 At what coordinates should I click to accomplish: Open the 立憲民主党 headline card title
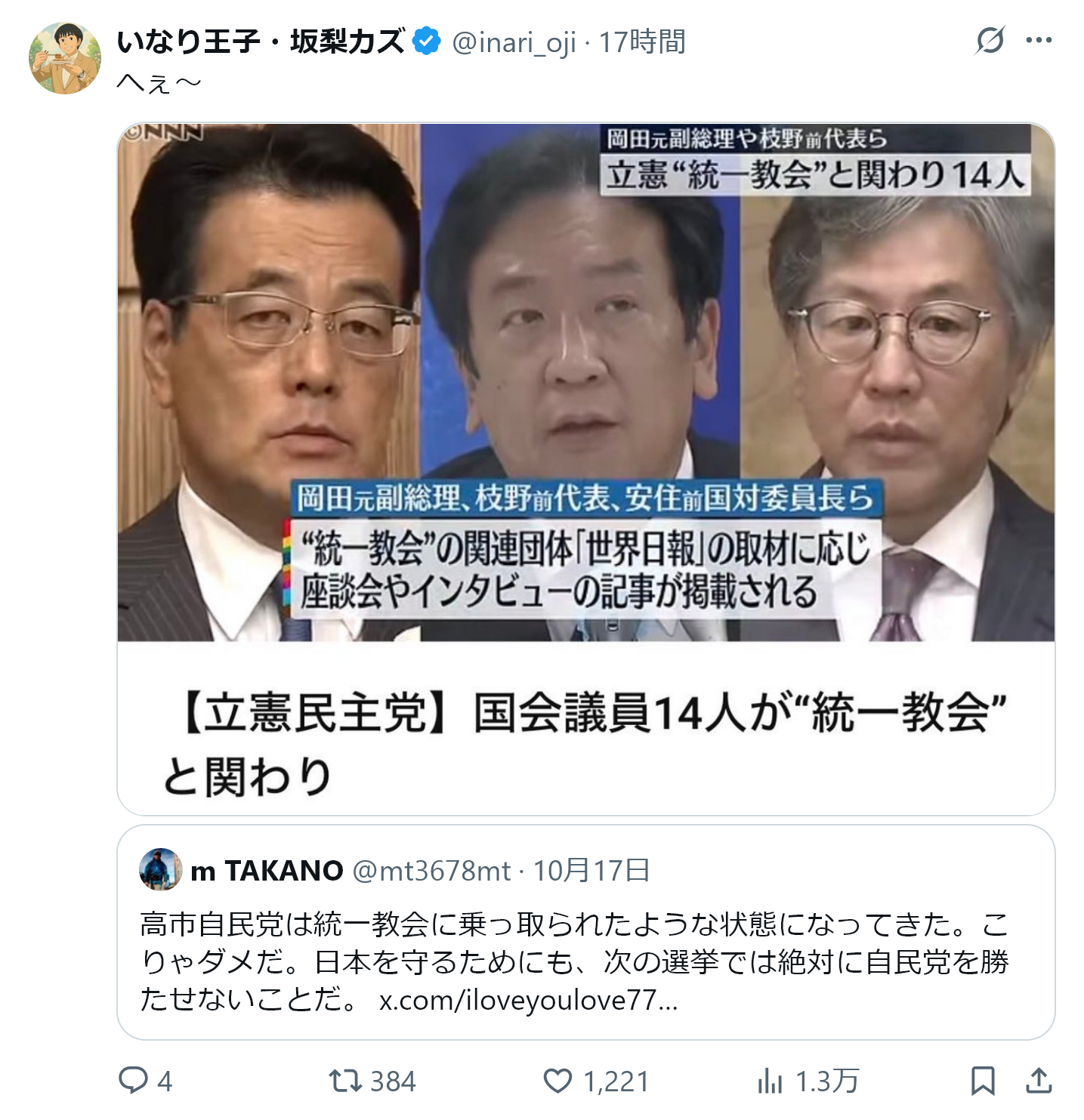coord(586,744)
